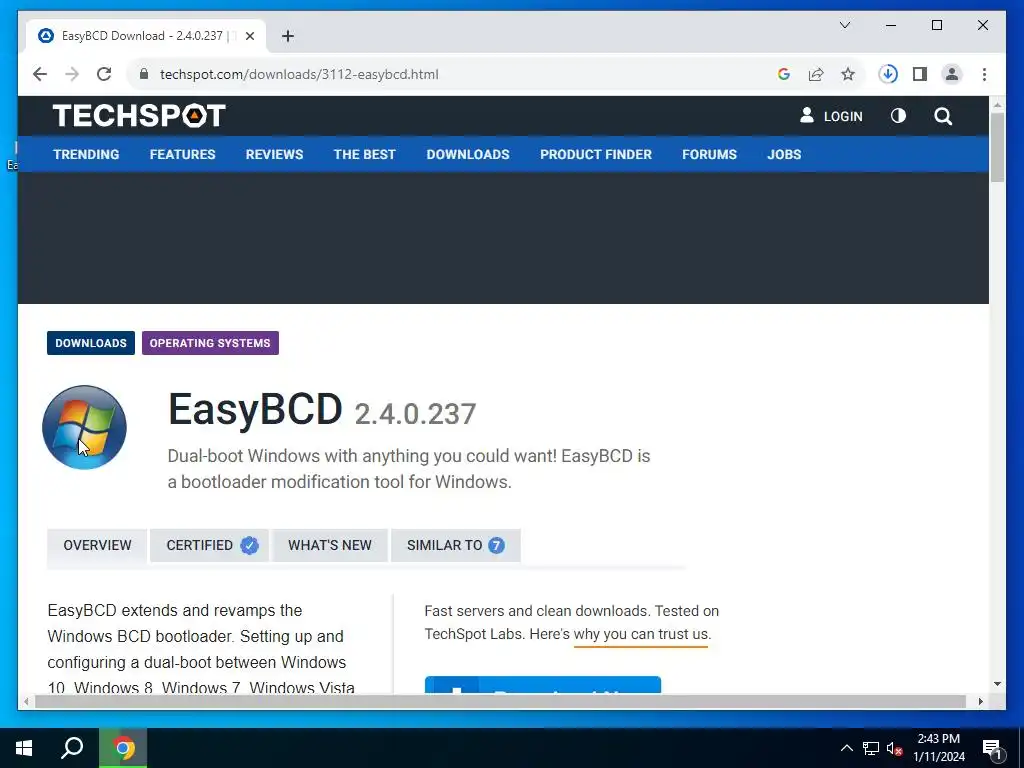This screenshot has width=1024, height=768.
Task: Open the taskbar clock and date
Action: point(938,748)
